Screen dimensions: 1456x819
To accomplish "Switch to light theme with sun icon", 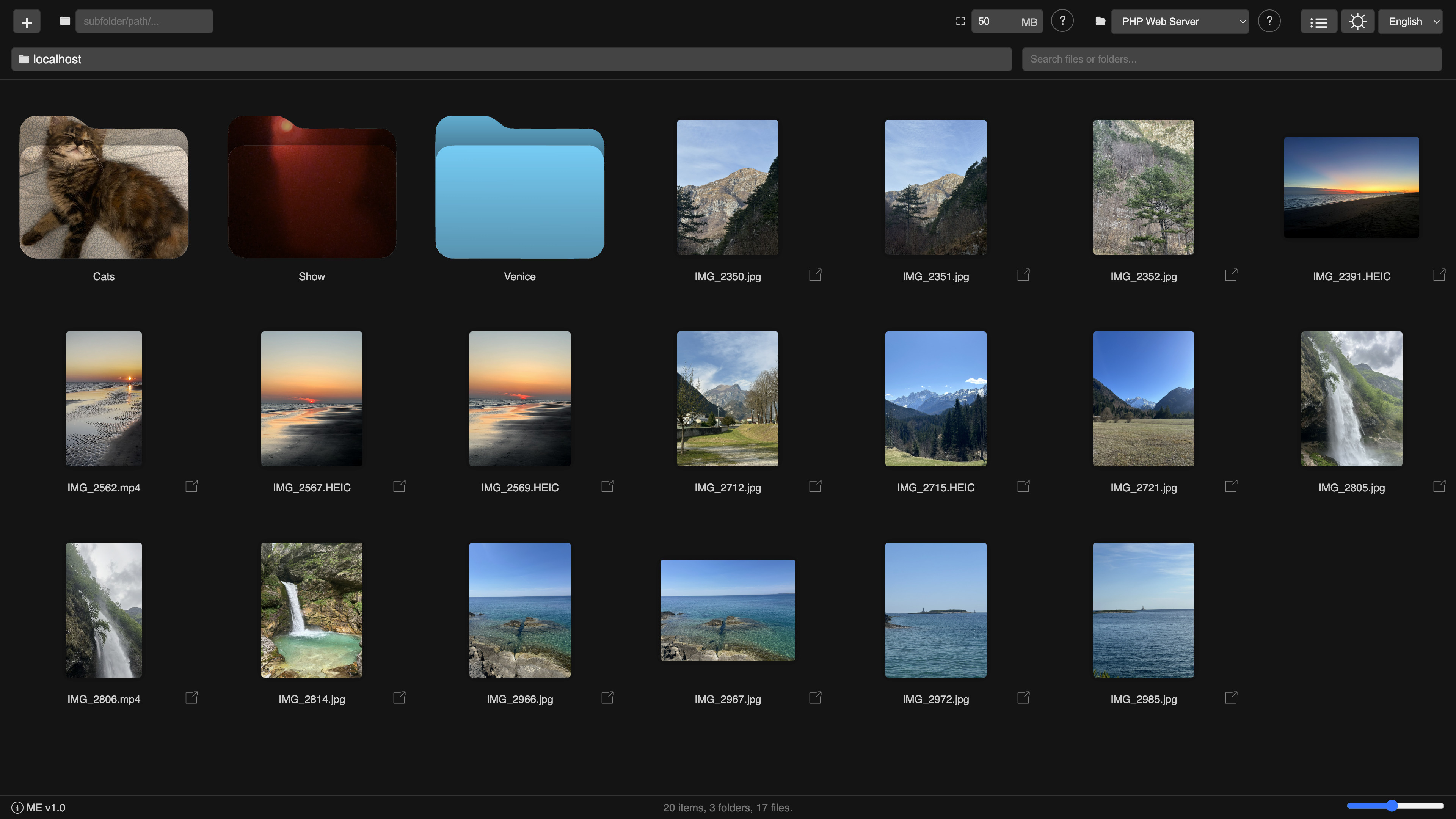I will point(1357,22).
